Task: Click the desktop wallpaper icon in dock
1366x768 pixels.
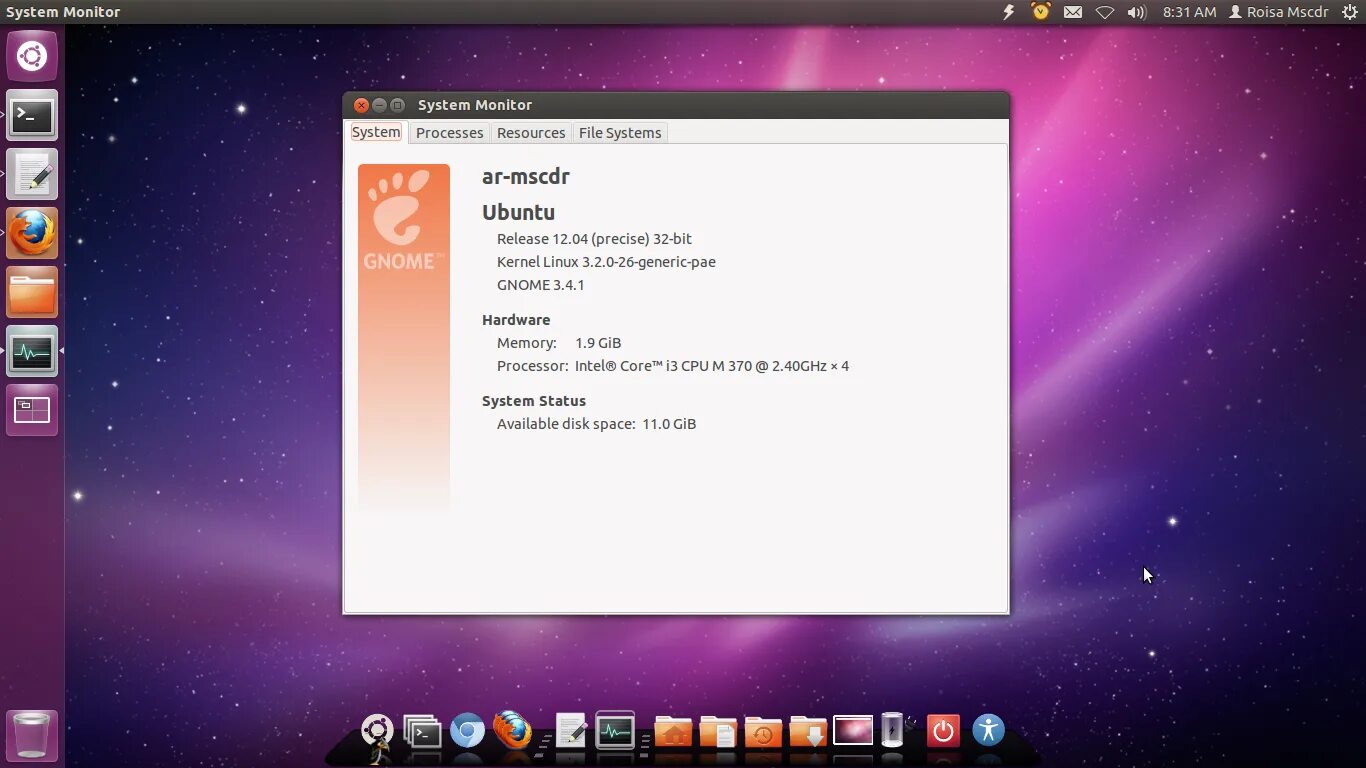Action: click(x=853, y=731)
